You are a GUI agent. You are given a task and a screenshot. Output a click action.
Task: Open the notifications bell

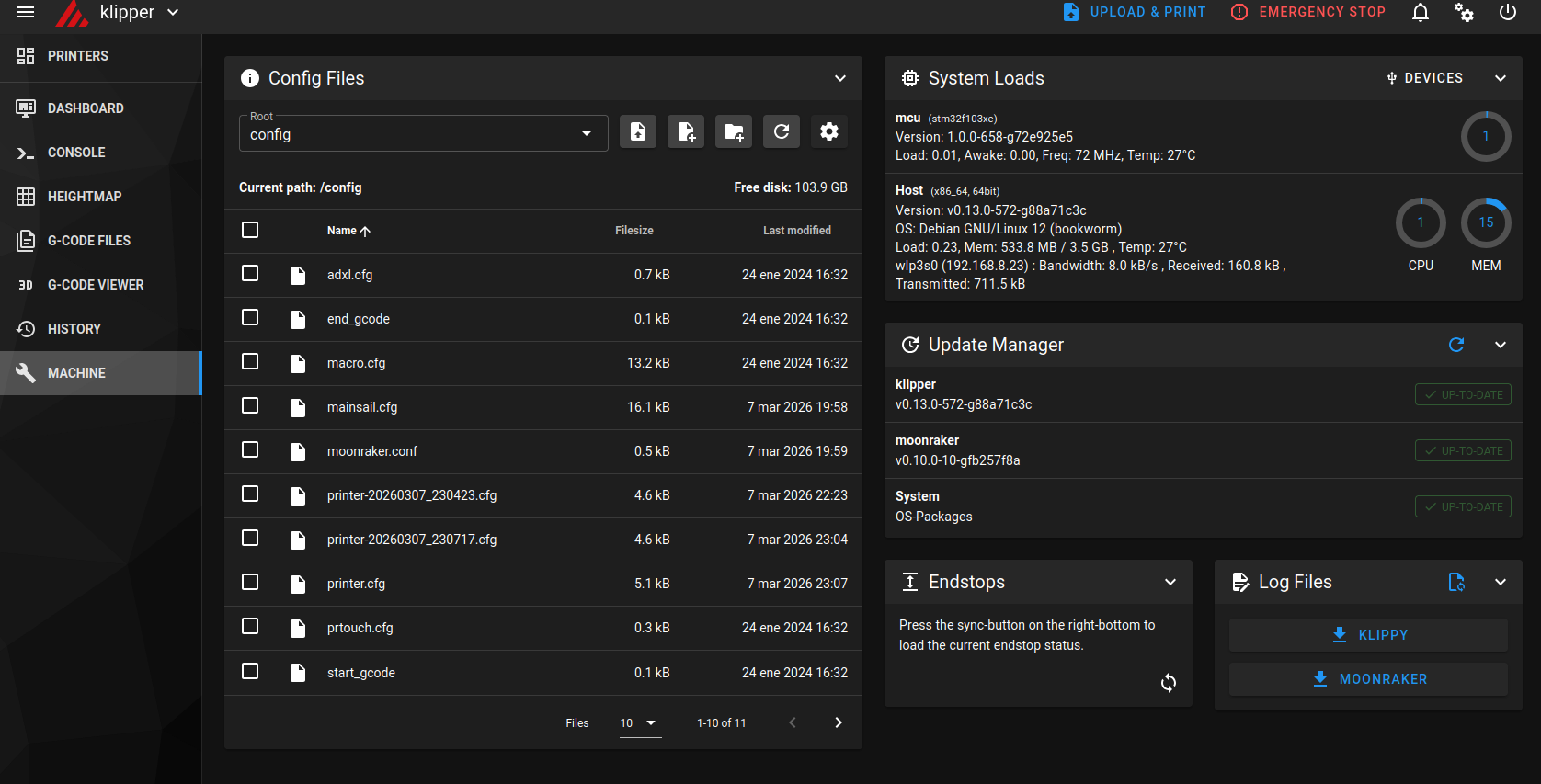1420,13
